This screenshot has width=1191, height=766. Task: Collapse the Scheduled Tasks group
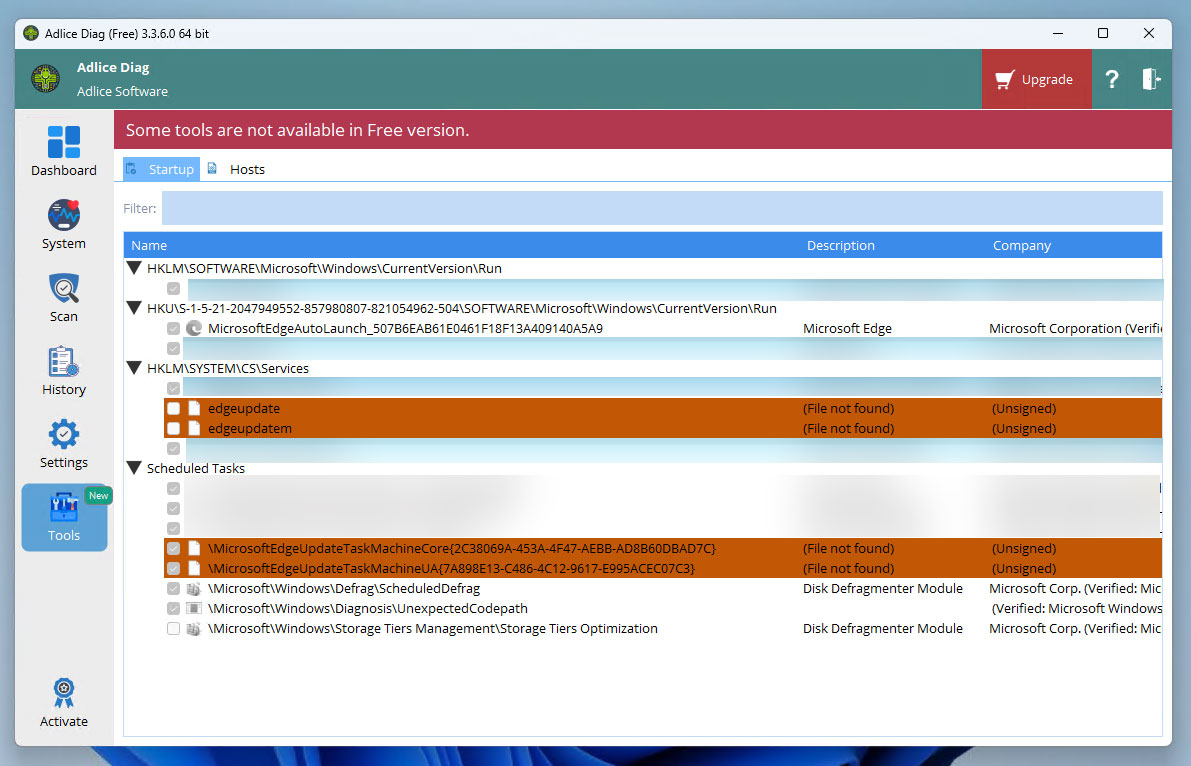point(134,468)
